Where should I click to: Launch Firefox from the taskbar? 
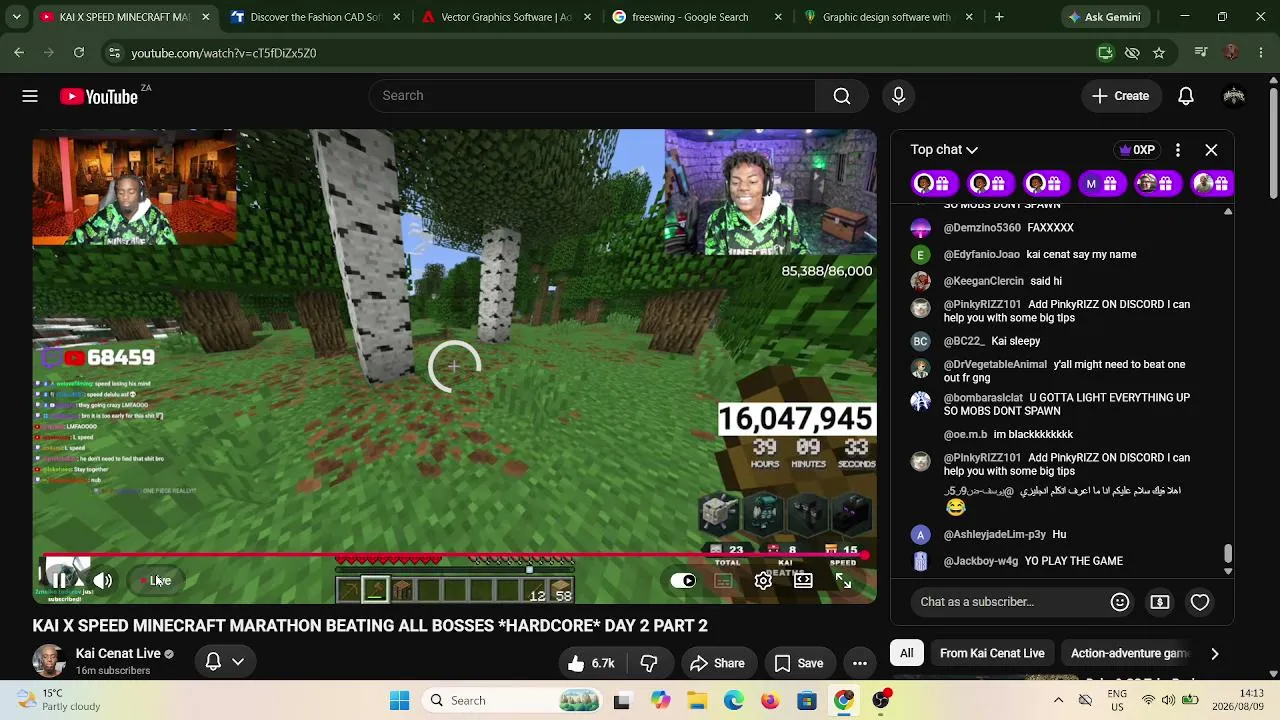tap(769, 701)
